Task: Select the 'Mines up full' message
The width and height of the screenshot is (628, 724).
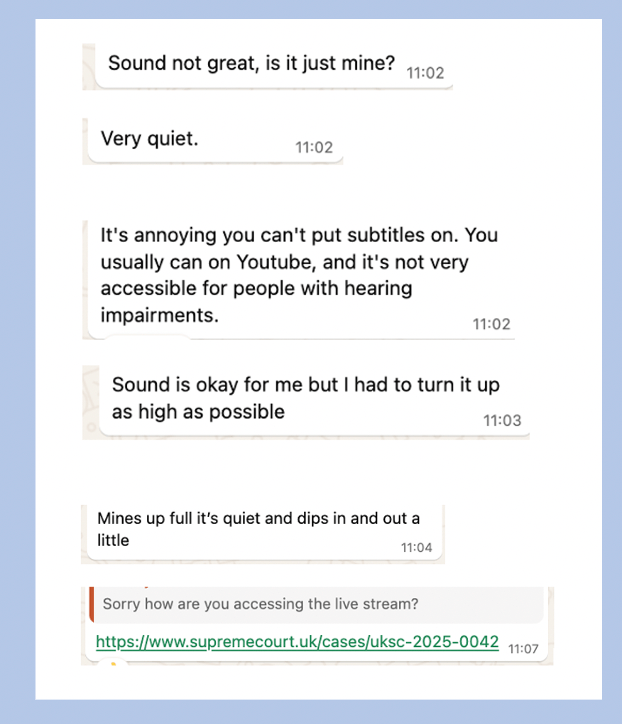Action: coord(262,530)
